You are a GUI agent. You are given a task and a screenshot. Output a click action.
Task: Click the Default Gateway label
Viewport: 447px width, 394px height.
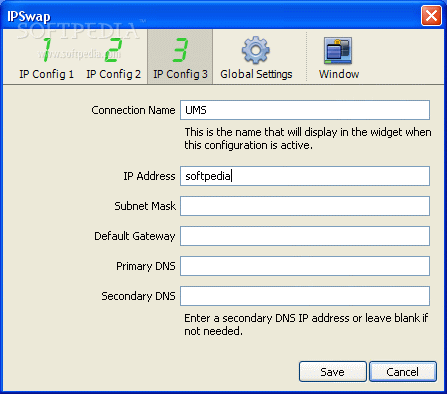pyautogui.click(x=134, y=236)
